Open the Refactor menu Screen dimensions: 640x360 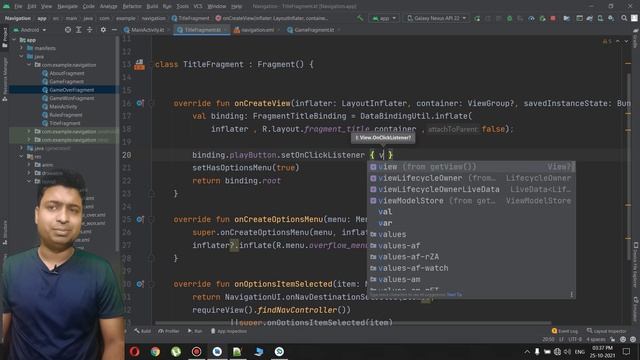pyautogui.click(x=132, y=6)
